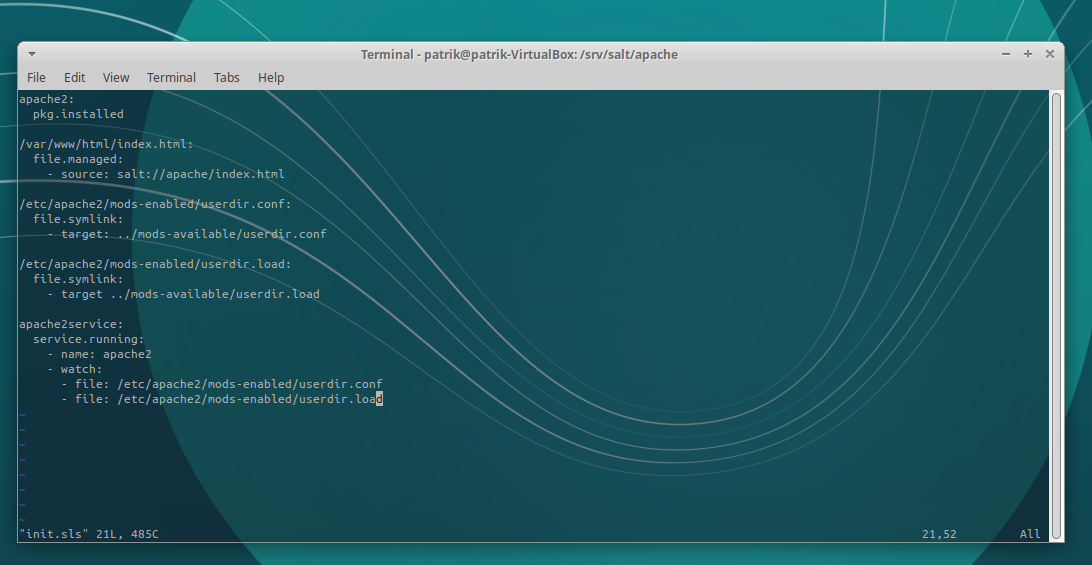
Task: Maximize the Terminal window
Action: click(1028, 54)
